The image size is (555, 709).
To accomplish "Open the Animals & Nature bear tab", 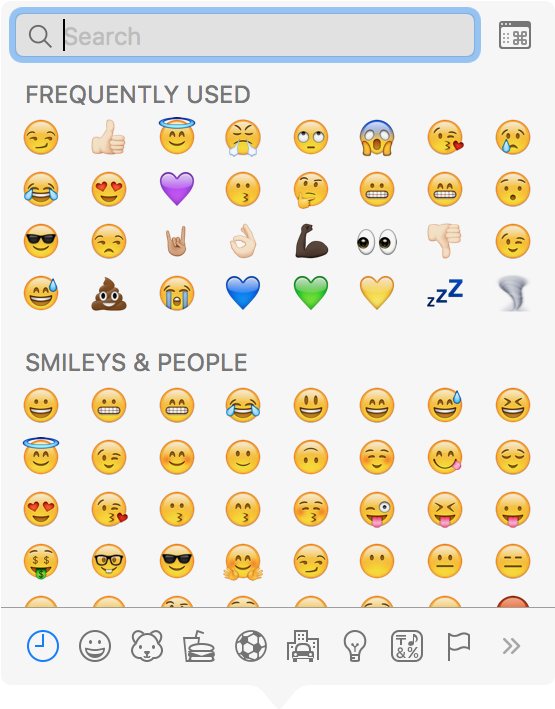I will [147, 646].
